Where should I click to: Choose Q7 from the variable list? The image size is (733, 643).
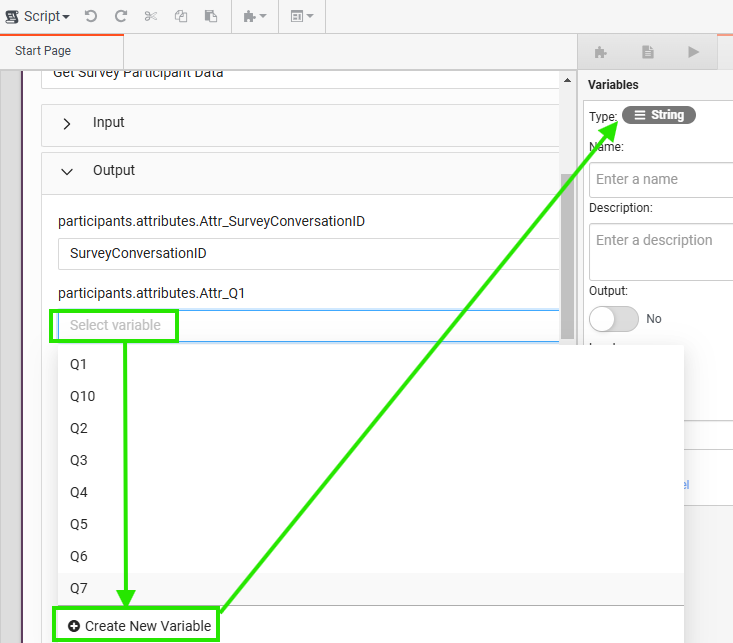tap(371, 588)
